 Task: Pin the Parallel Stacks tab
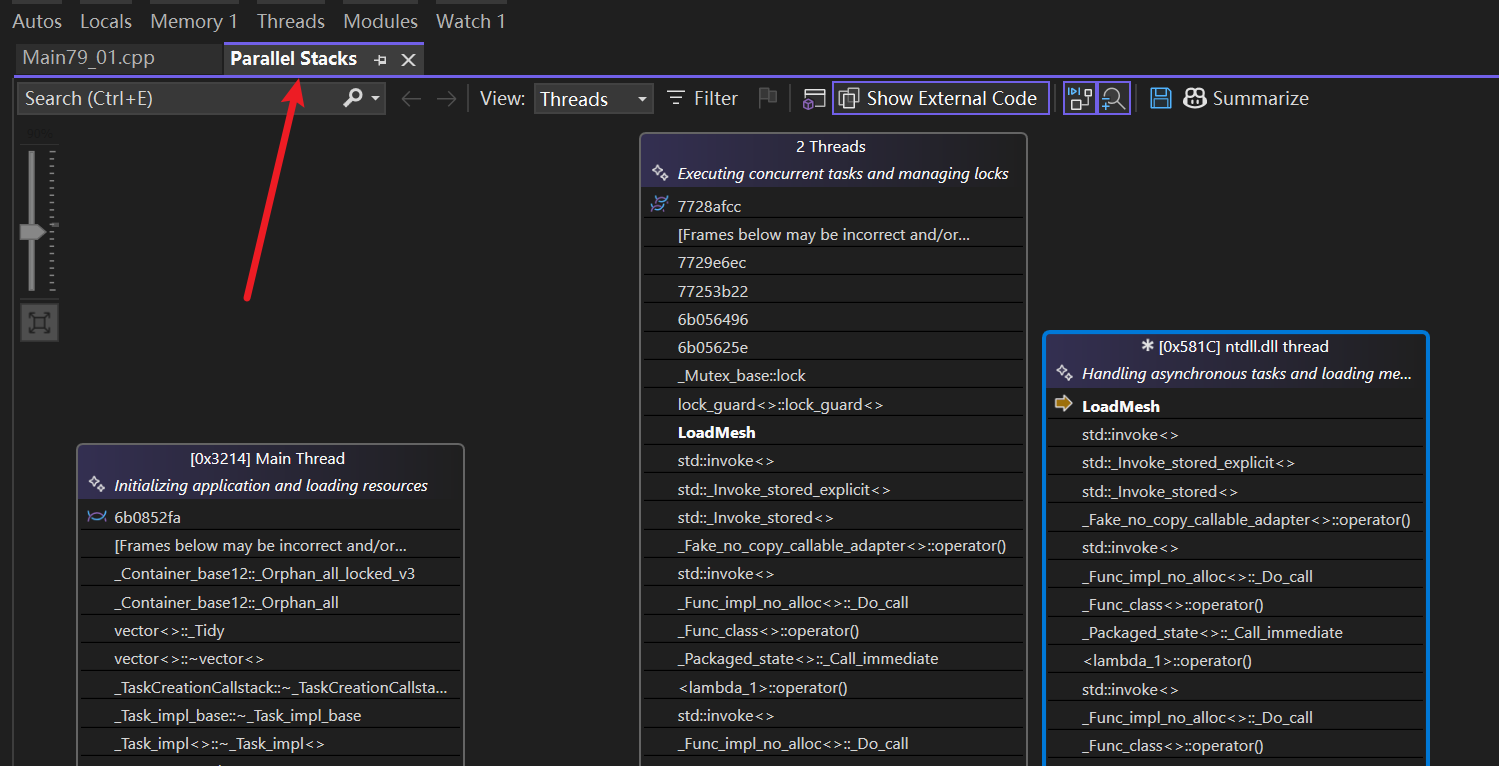[x=381, y=60]
